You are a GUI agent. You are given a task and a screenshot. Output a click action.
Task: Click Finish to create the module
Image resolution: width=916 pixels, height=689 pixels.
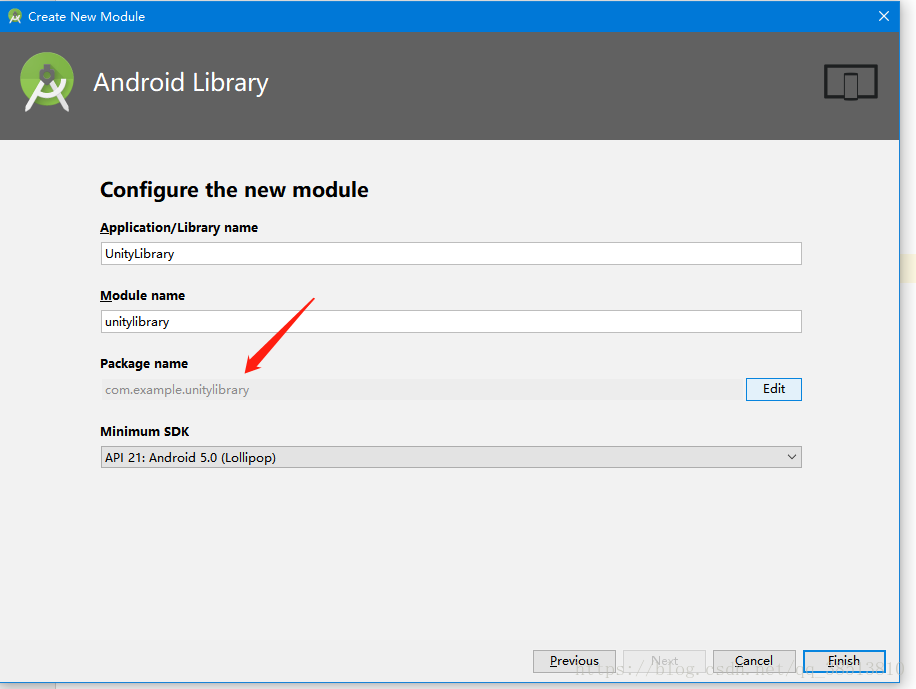[x=844, y=661]
